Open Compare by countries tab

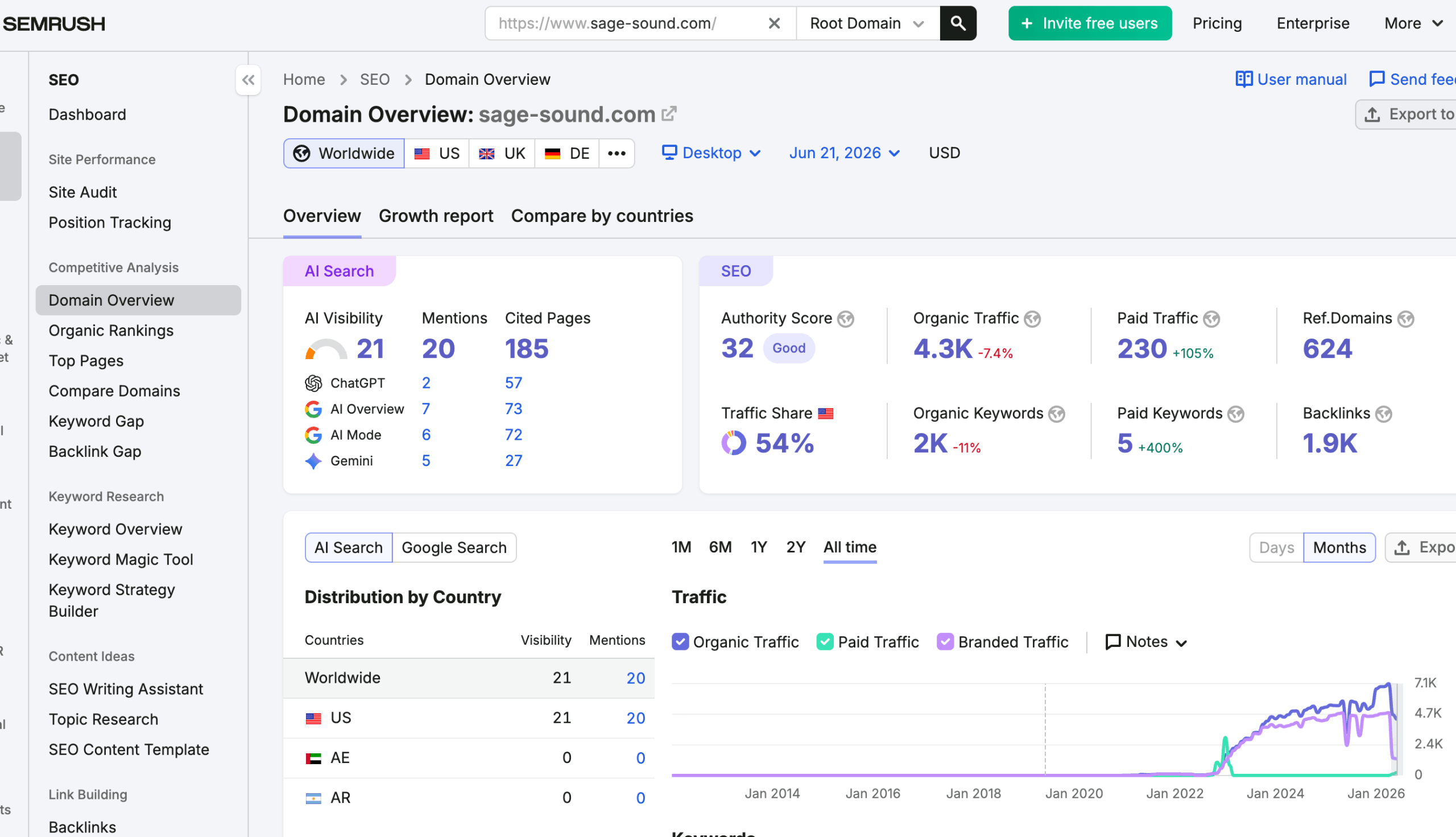point(602,216)
